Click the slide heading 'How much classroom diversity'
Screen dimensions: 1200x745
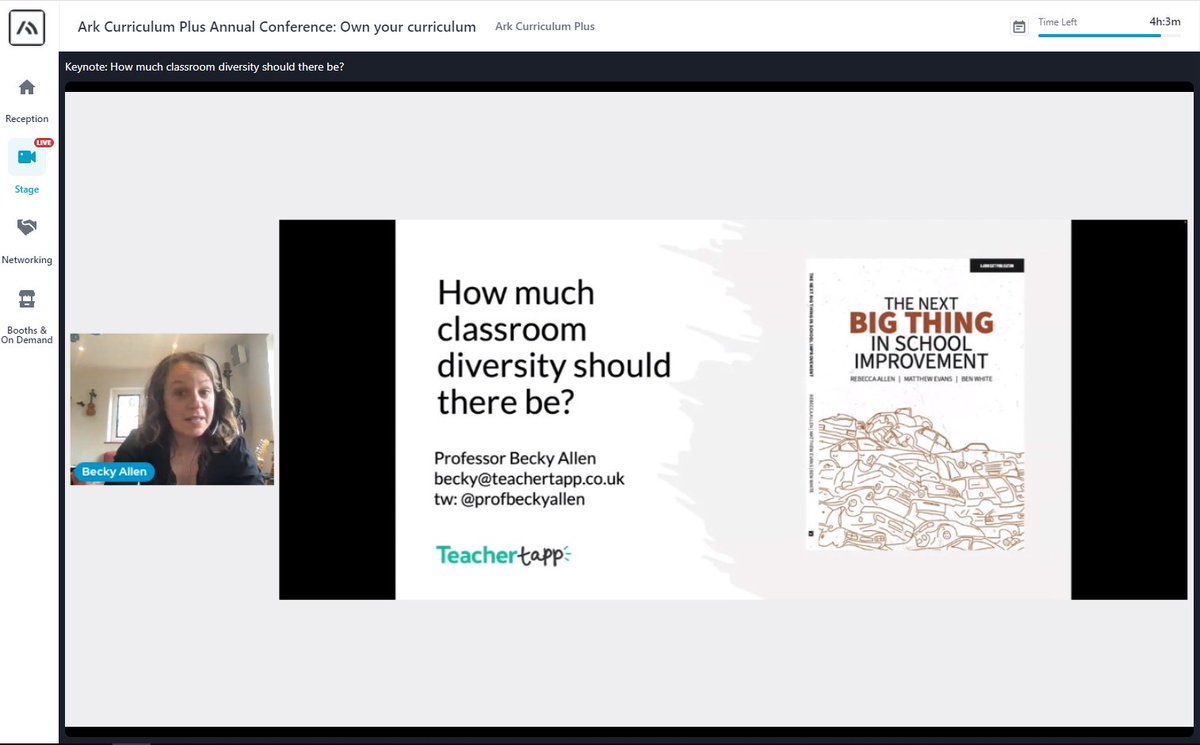554,347
